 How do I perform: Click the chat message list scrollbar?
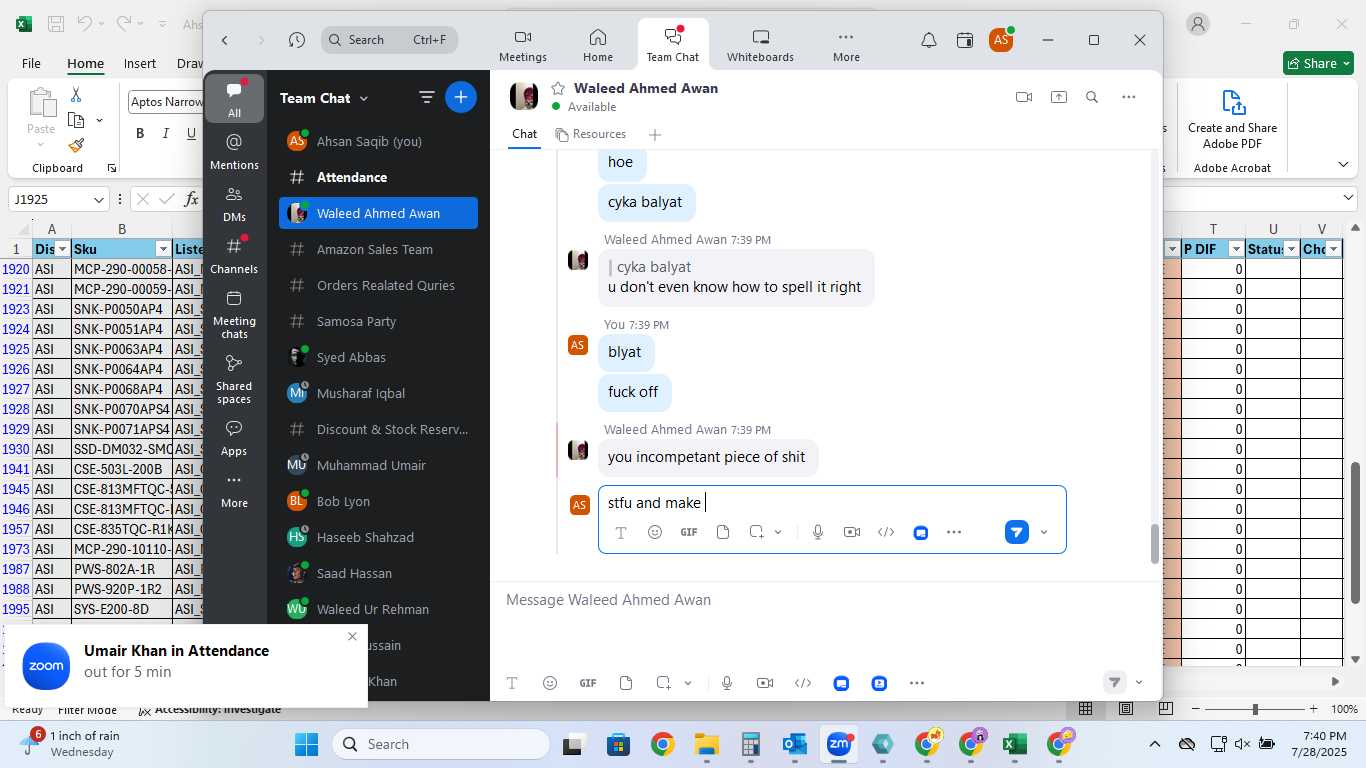(1155, 543)
